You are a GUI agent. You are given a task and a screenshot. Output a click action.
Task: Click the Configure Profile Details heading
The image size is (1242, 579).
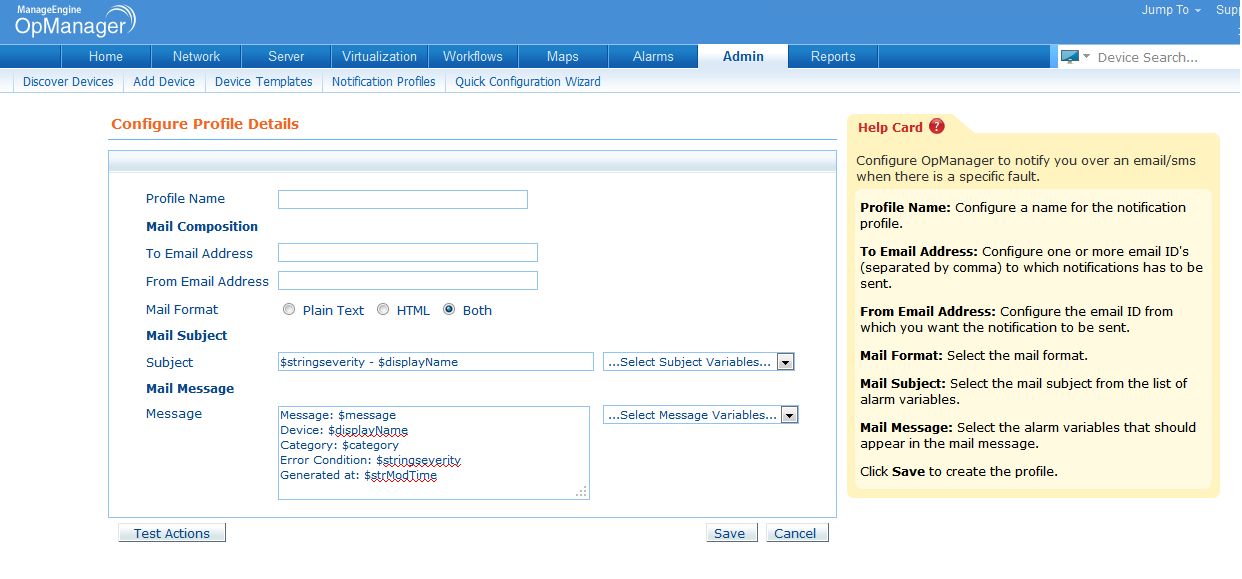point(205,124)
